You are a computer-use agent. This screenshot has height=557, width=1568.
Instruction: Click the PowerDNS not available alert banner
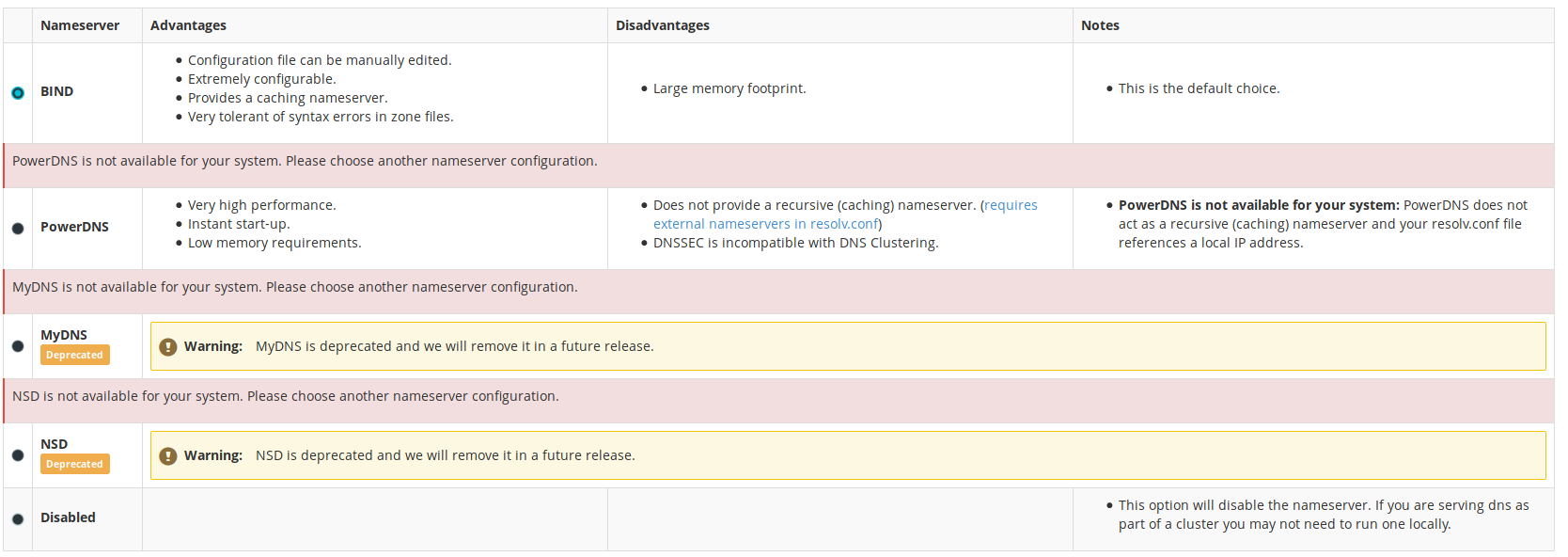[x=305, y=161]
